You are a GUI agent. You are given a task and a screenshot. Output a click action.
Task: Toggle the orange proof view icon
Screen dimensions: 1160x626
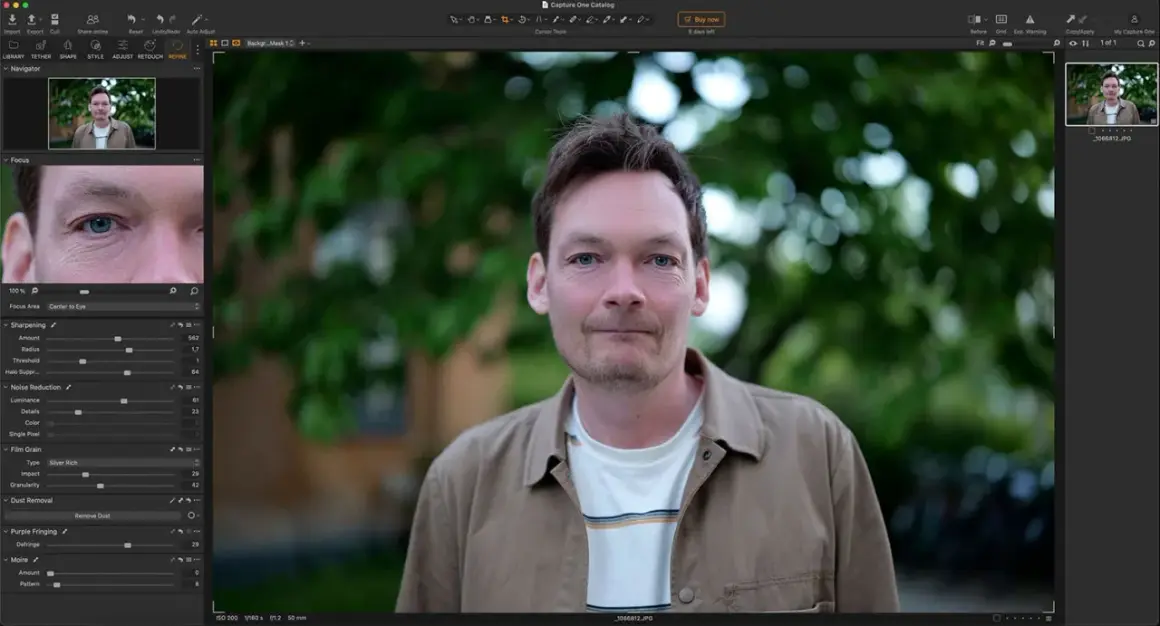pyautogui.click(x=236, y=44)
